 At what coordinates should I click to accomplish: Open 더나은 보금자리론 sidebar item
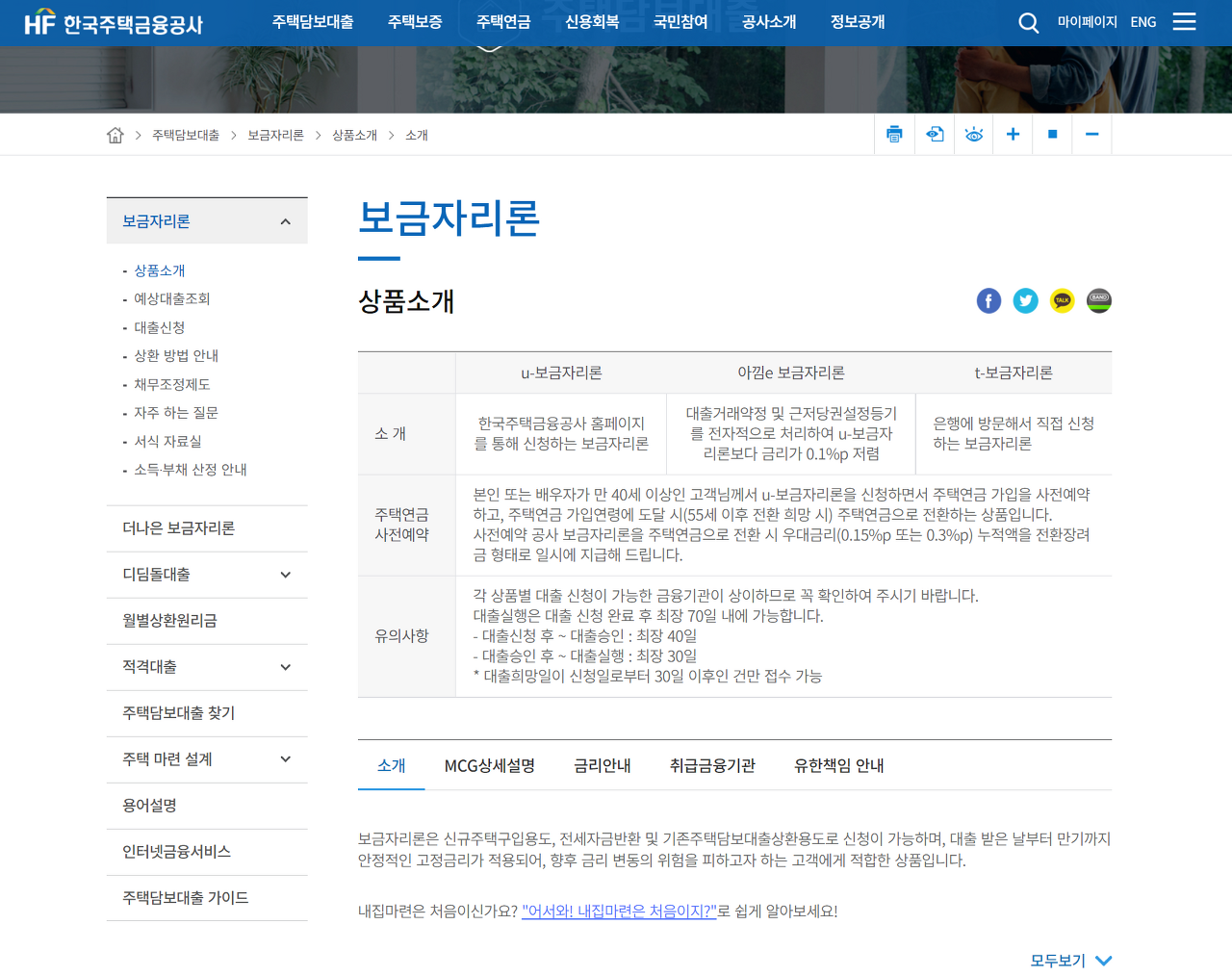click(207, 528)
